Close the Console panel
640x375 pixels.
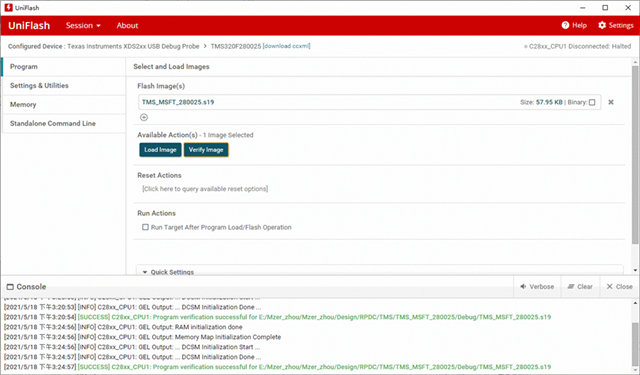tap(619, 286)
